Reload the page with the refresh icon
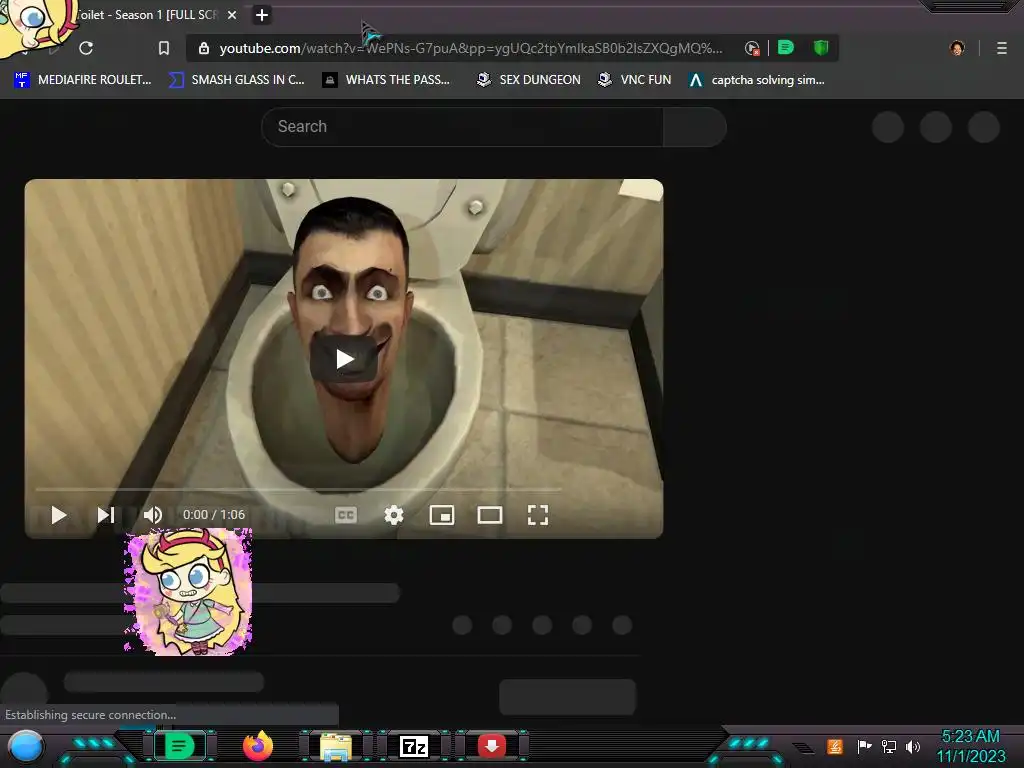 [x=86, y=48]
